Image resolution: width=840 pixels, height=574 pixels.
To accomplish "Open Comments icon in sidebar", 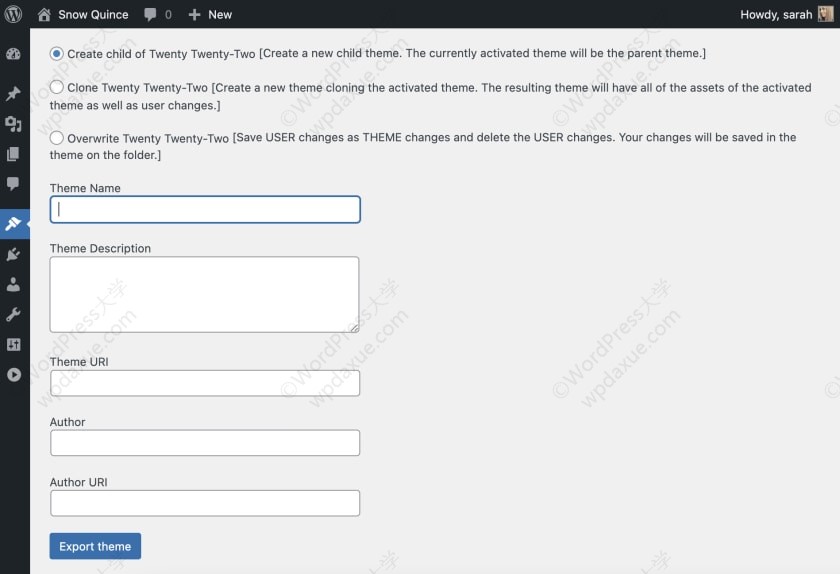I will [x=13, y=184].
